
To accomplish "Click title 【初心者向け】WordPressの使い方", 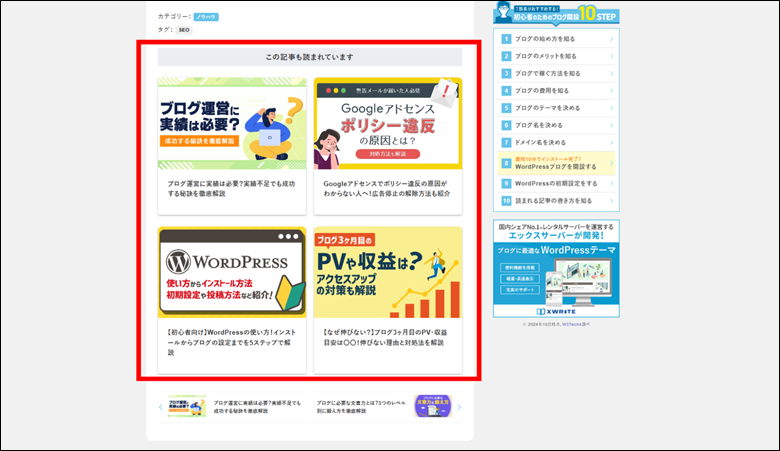I will [231, 342].
